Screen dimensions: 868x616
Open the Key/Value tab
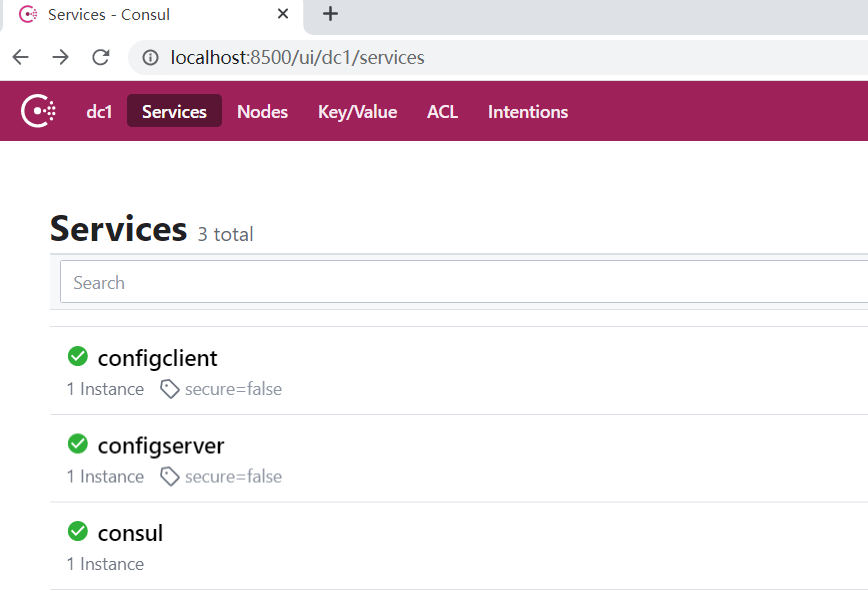pyautogui.click(x=357, y=111)
